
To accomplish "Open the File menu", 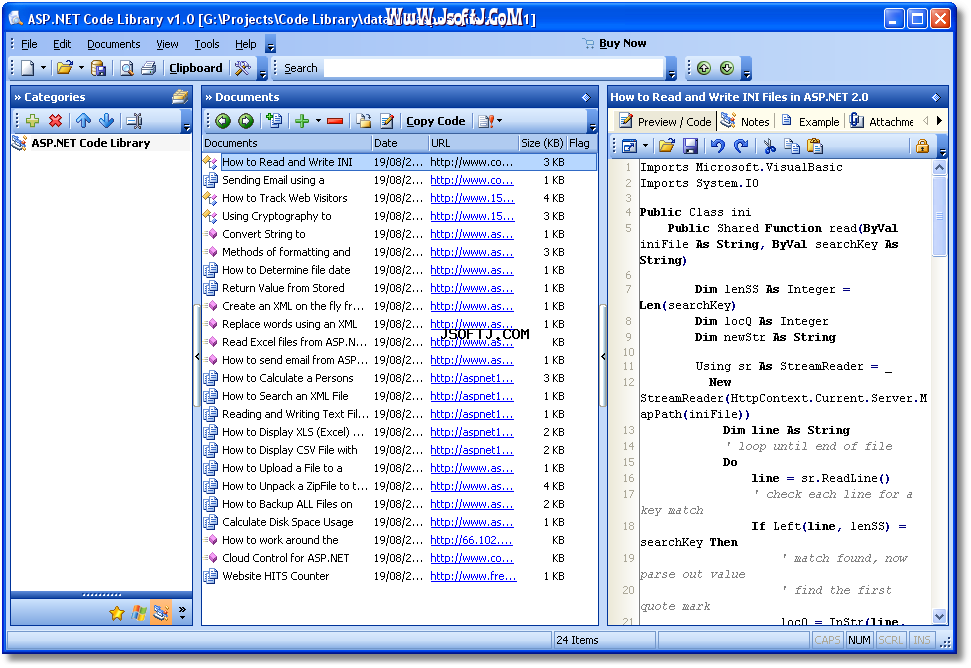I will click(29, 44).
